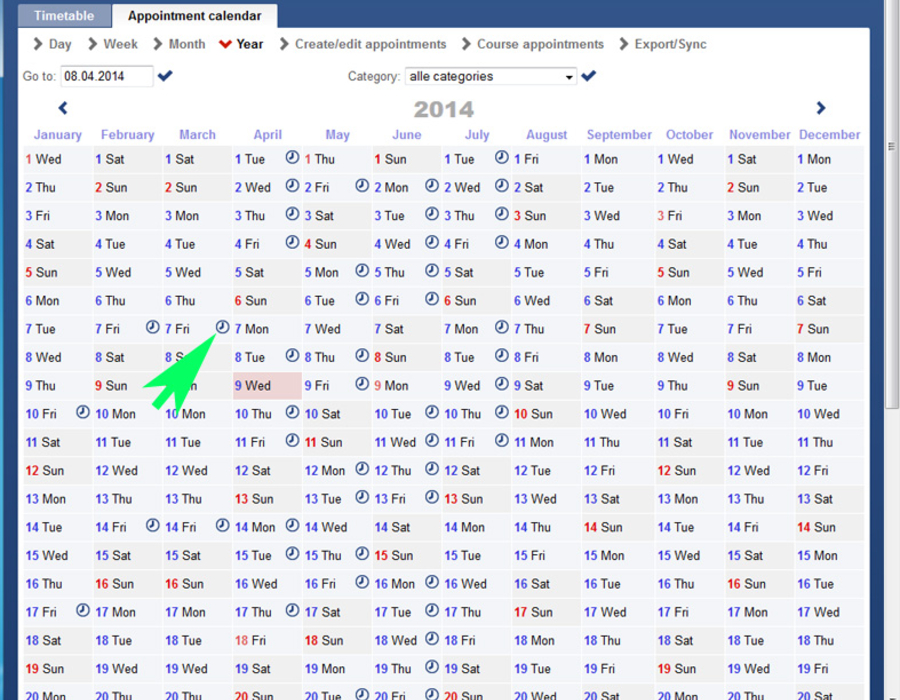Image resolution: width=900 pixels, height=700 pixels.
Task: Switch to the Timetable tab
Action: [64, 15]
